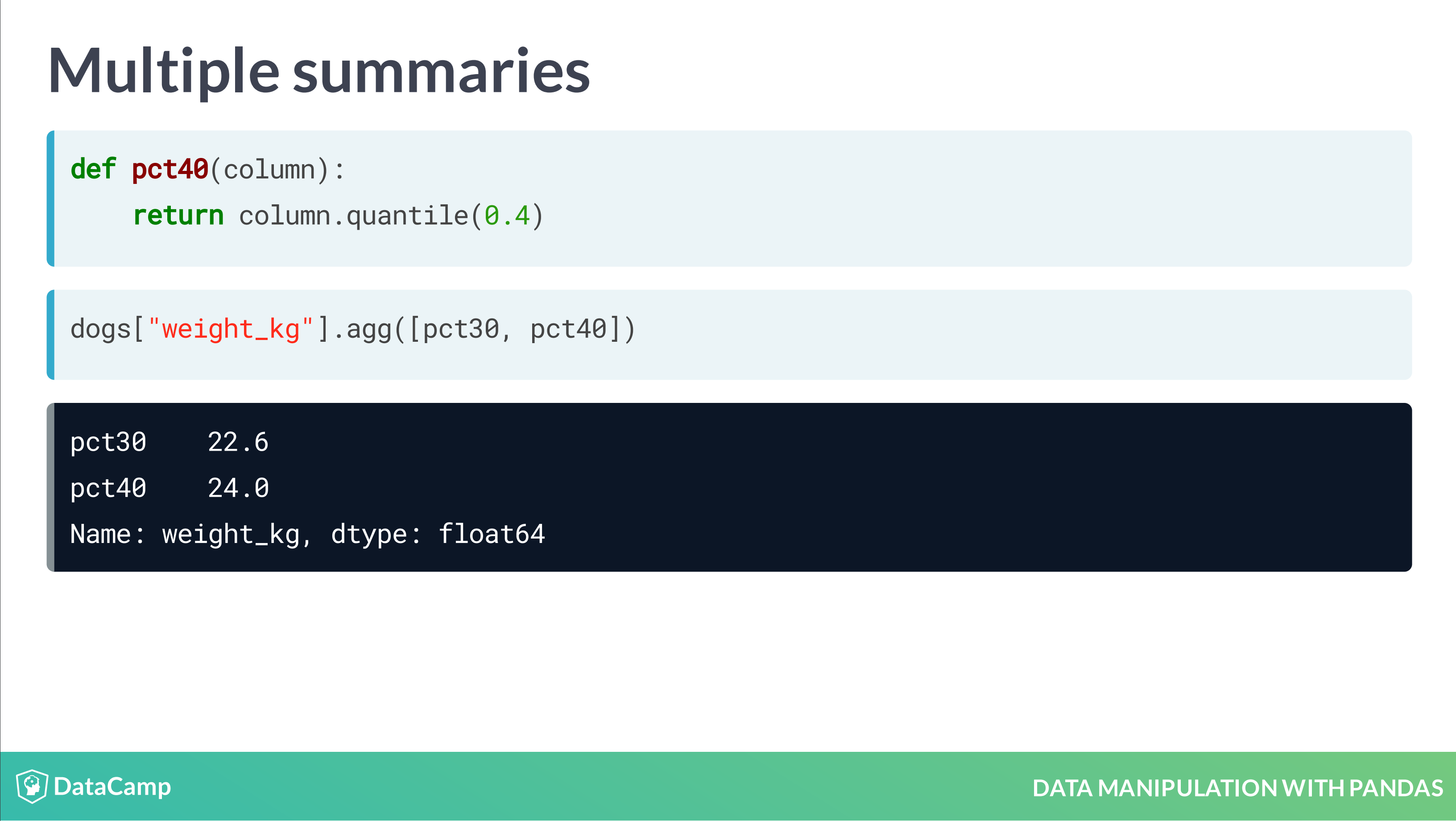Click the dtype: float64 text
The height and width of the screenshot is (821, 1456).
(x=438, y=535)
